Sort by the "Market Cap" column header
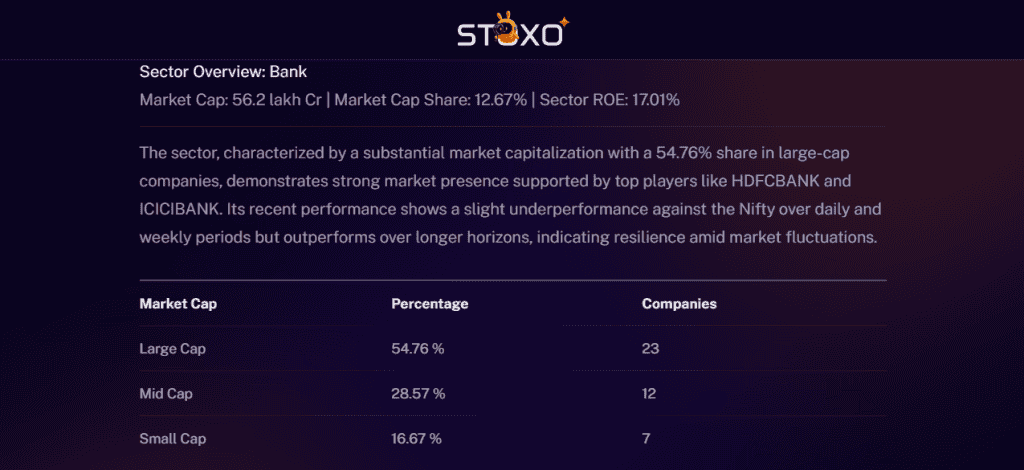Screen dimensions: 1024x470 (x=178, y=304)
